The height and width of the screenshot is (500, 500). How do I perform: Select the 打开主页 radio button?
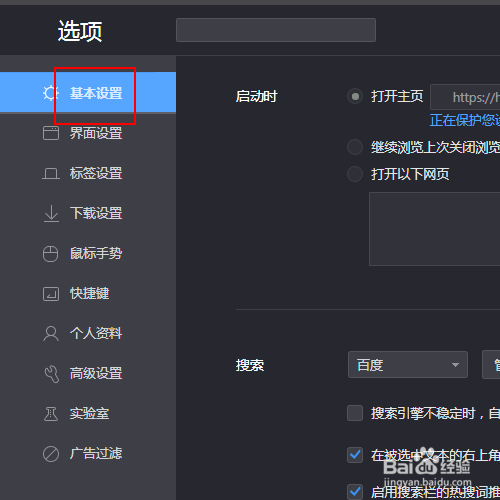(355, 97)
